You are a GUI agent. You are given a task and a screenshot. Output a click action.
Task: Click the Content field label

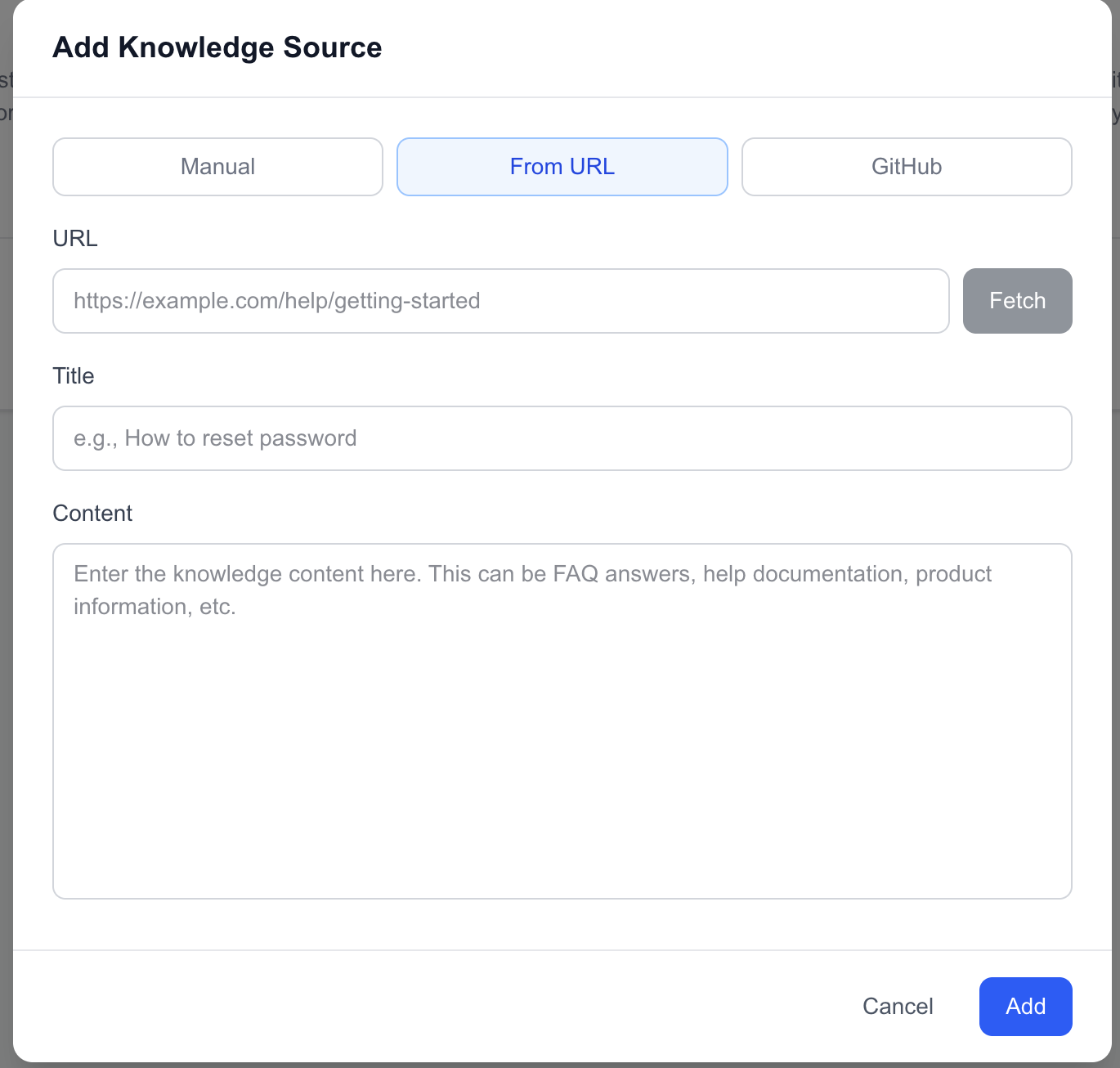[x=92, y=513]
